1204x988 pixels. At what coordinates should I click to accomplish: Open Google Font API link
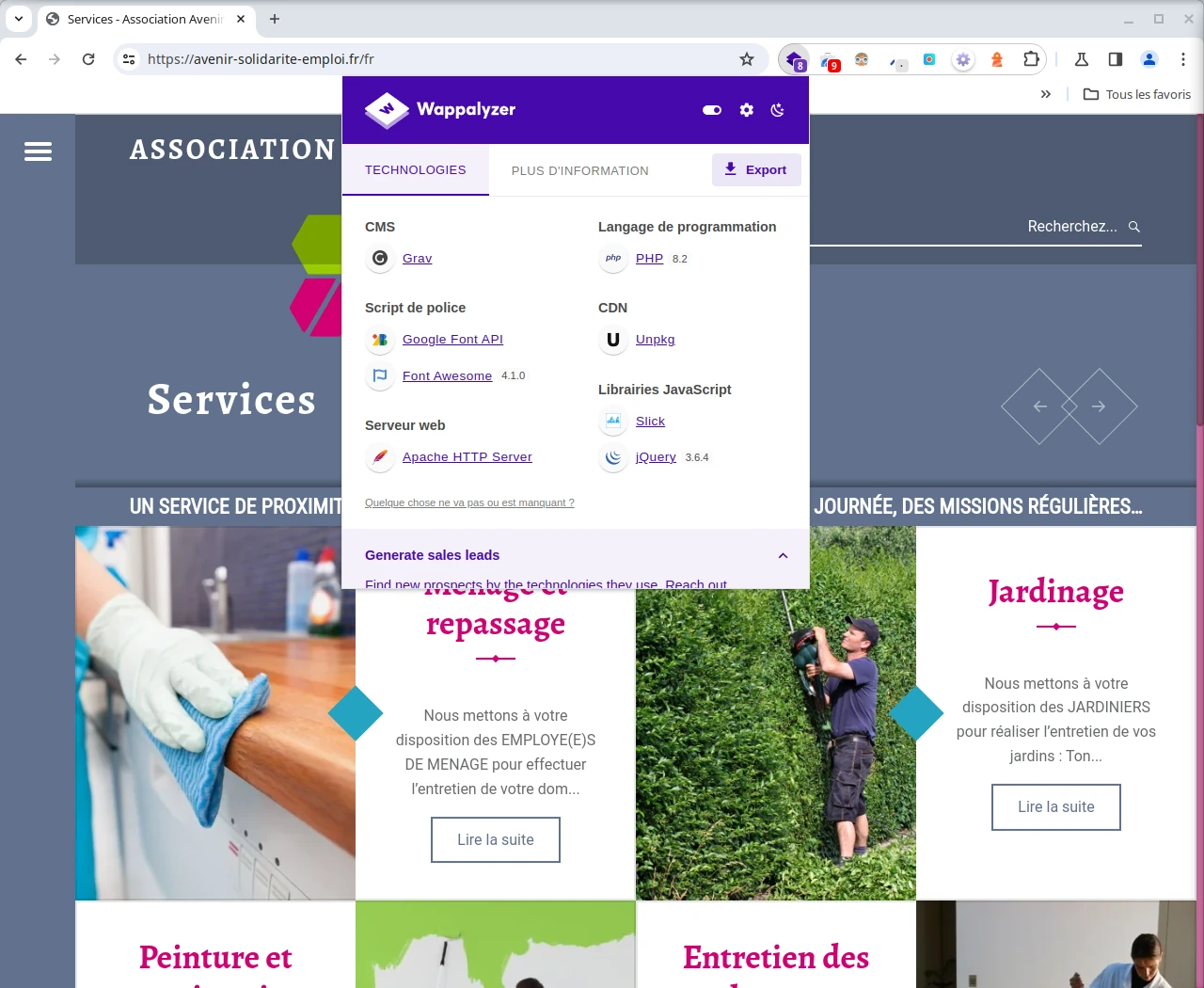(x=452, y=339)
